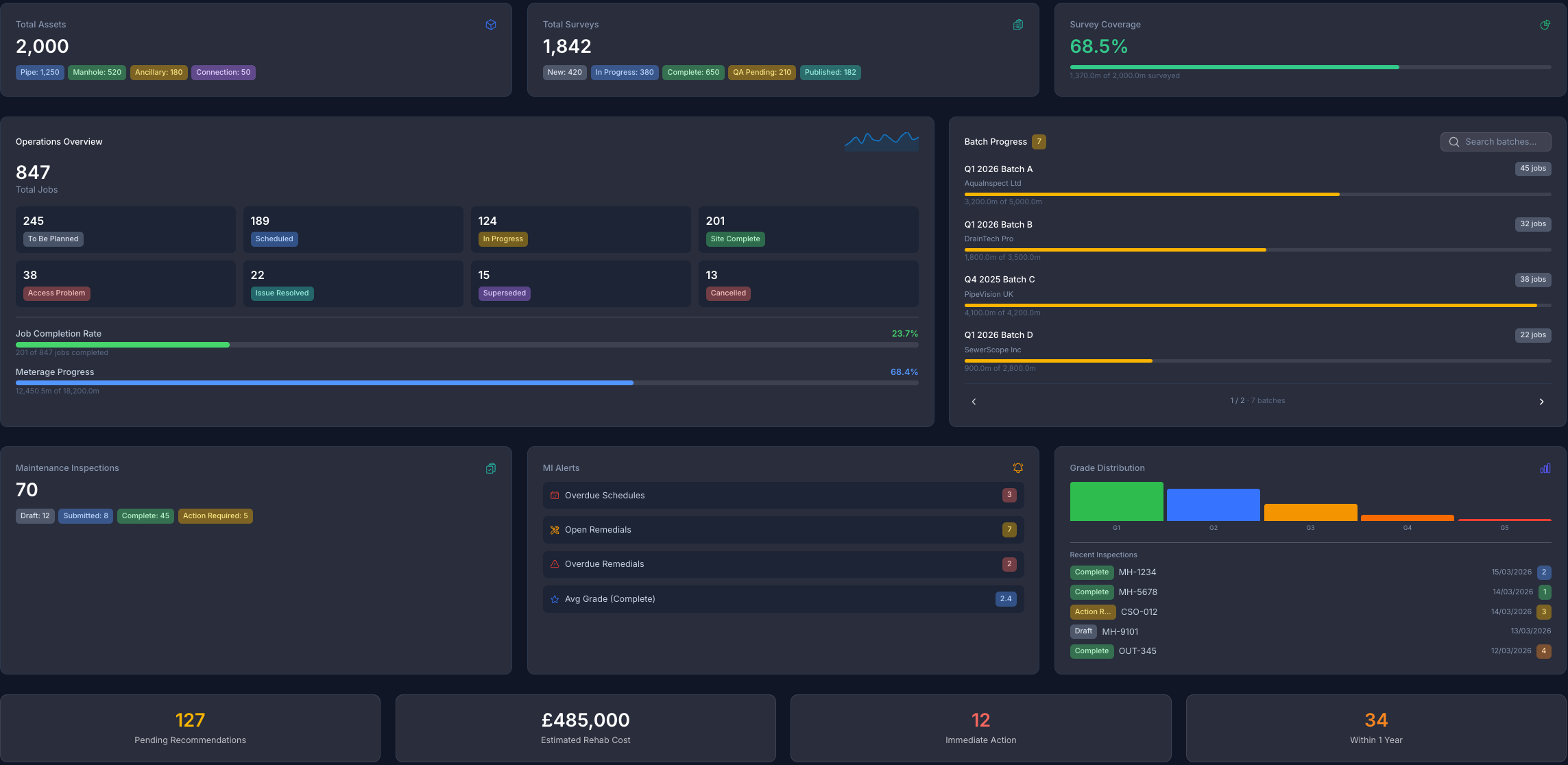Click the Connection: 50 badge

[224, 73]
